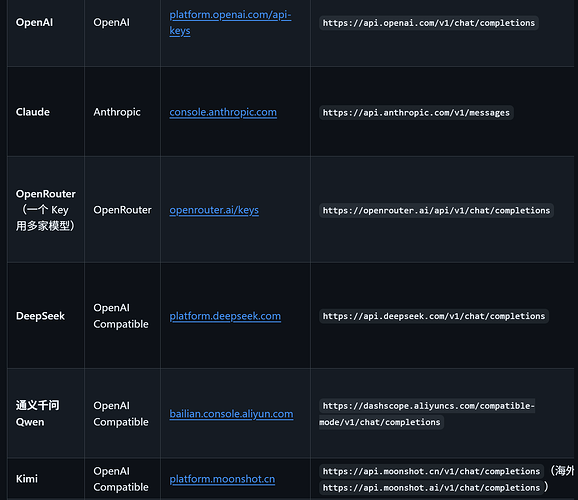Image resolution: width=578 pixels, height=500 pixels.
Task: Follow the openrouter.ai/keys link
Action: 214,210
